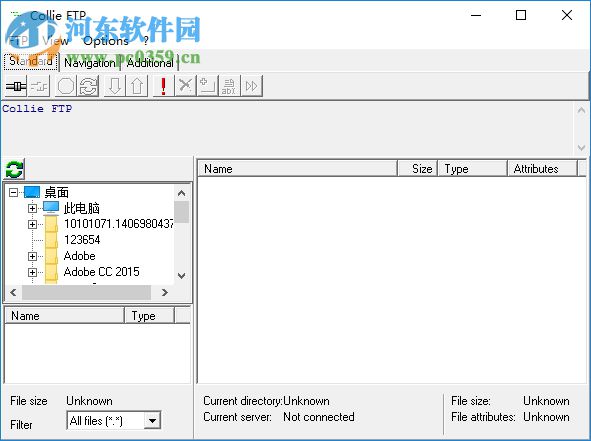Screen dimensions: 591x441
Task: Open the FTP menu
Action: coord(18,40)
